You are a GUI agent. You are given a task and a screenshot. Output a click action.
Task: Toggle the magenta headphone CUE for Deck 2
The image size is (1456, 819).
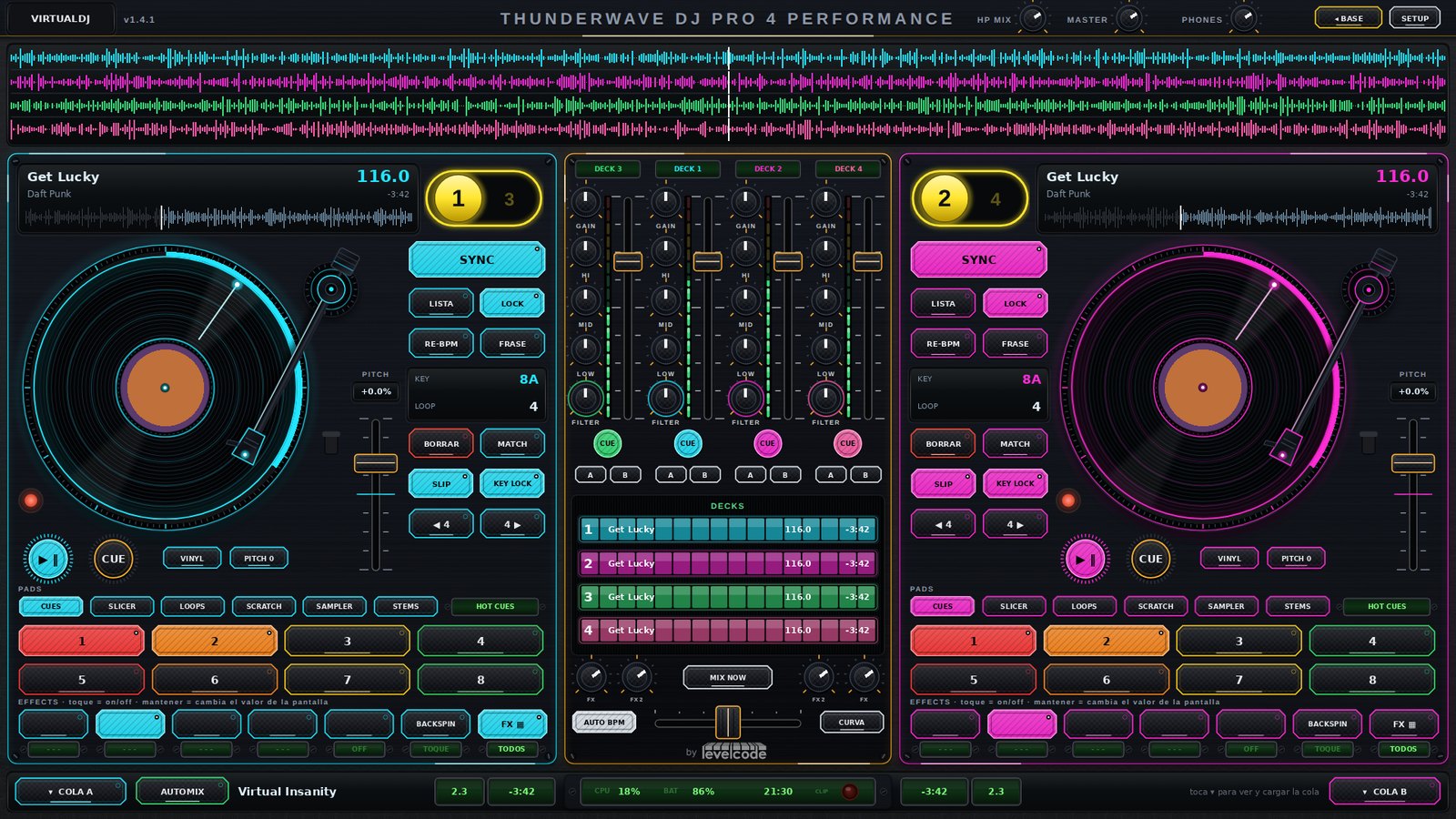coord(767,443)
